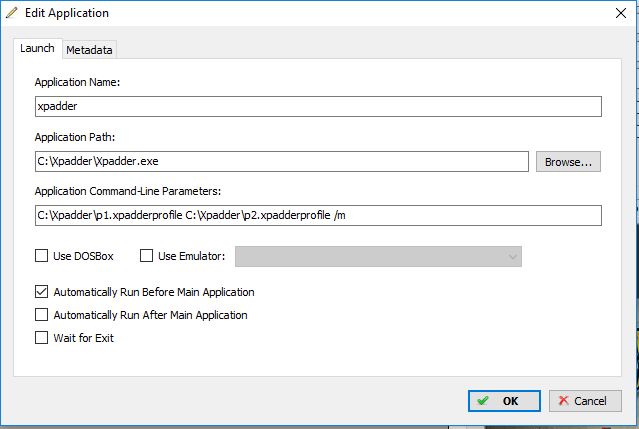Click the pencil icon in title bar
The width and height of the screenshot is (639, 429).
click(x=11, y=13)
